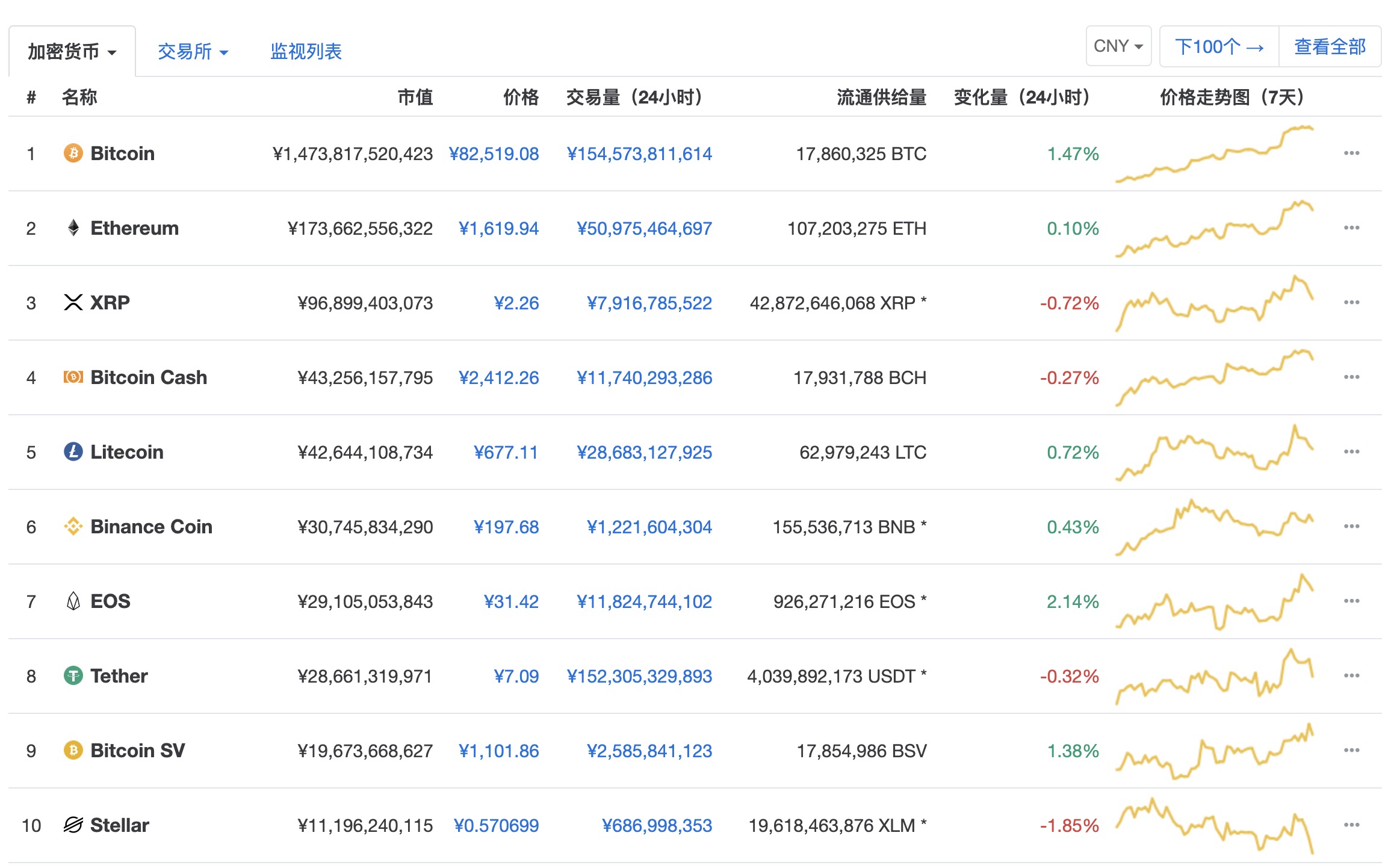
Task: Open the more options menu for Tether
Action: (x=1351, y=676)
